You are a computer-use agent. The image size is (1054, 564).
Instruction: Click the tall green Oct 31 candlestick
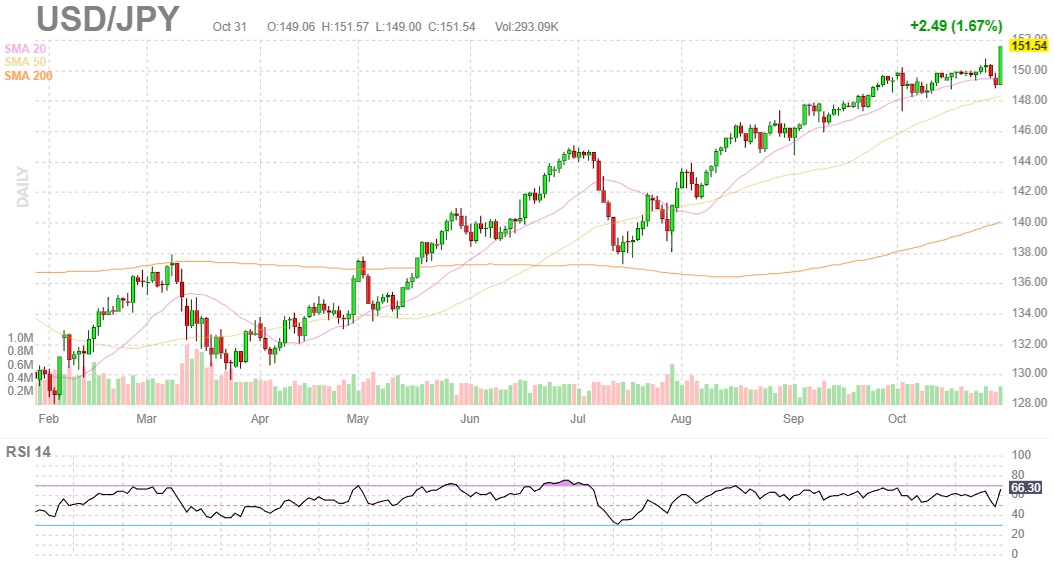point(1001,65)
